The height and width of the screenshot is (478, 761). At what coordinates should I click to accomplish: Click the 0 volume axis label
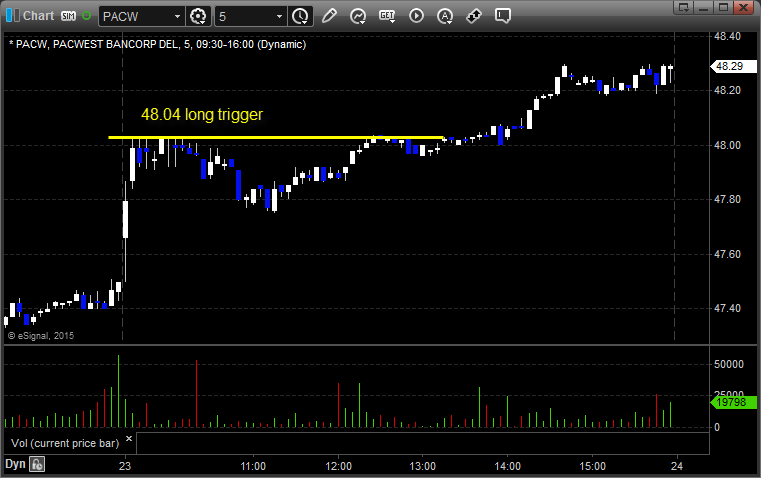point(717,428)
